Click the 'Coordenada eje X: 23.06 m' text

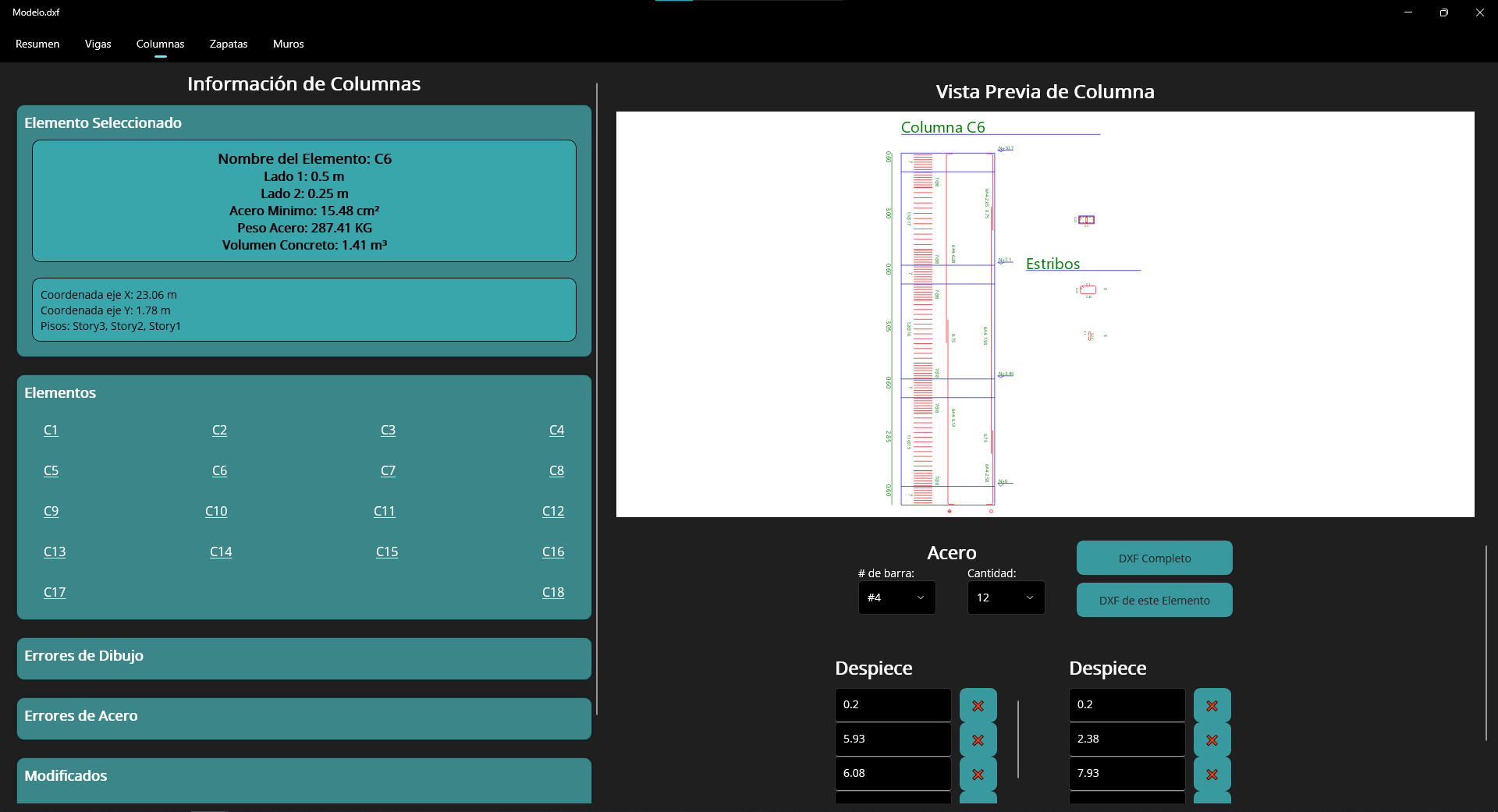pyautogui.click(x=108, y=295)
